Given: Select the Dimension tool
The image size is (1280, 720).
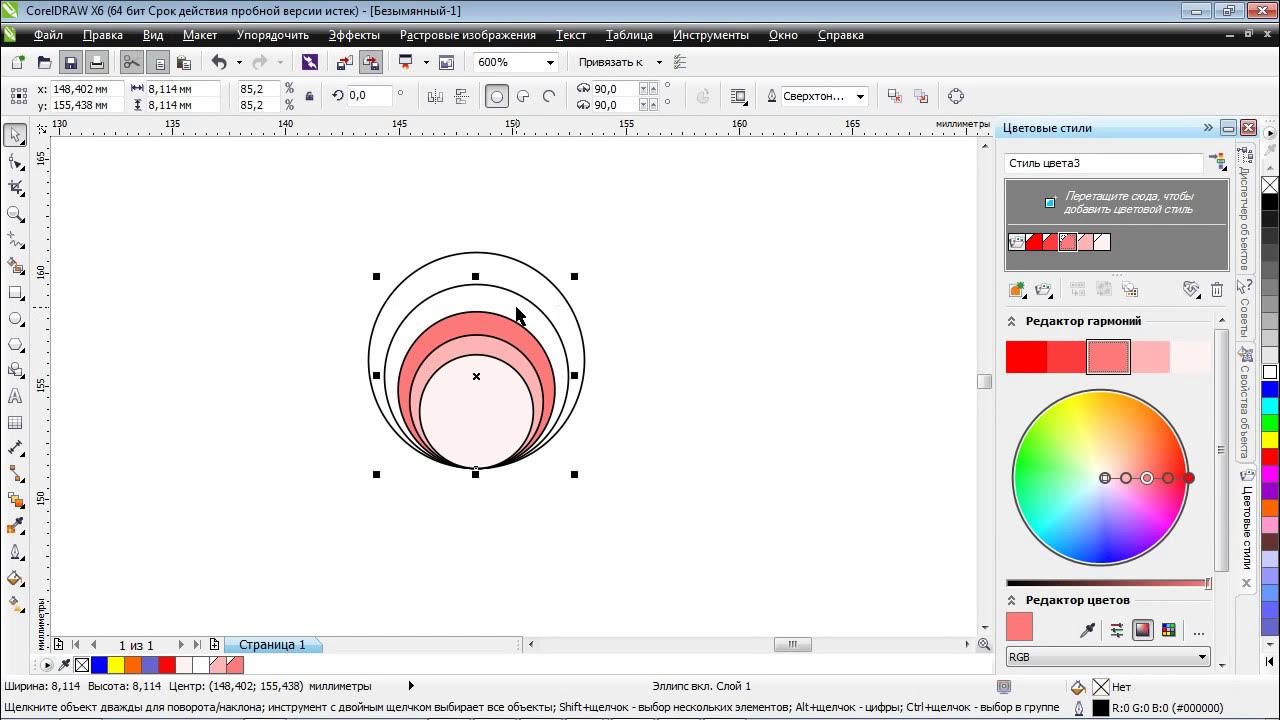Looking at the screenshot, I should click(x=15, y=448).
